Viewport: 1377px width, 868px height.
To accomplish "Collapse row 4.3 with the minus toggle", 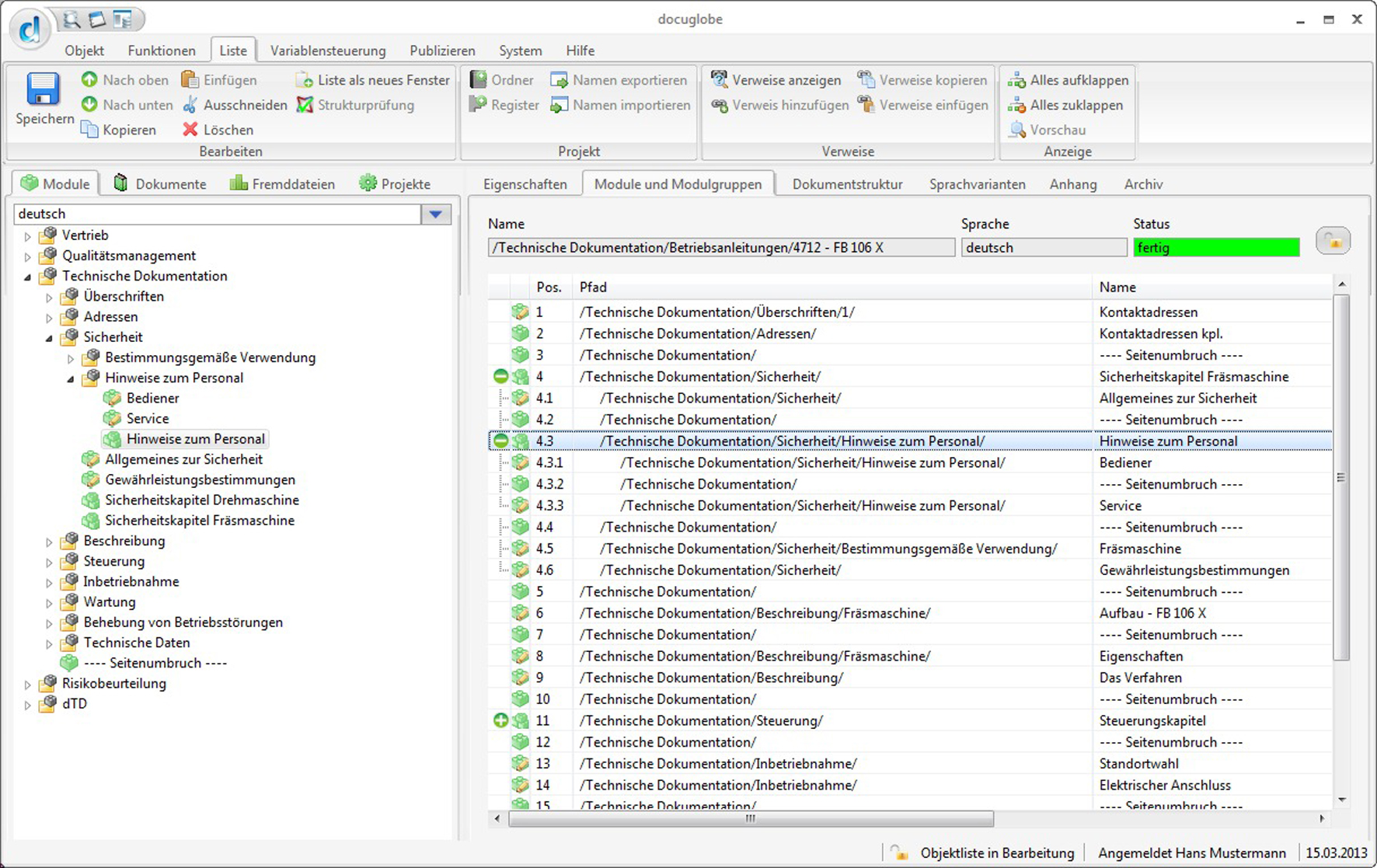I will [x=501, y=441].
